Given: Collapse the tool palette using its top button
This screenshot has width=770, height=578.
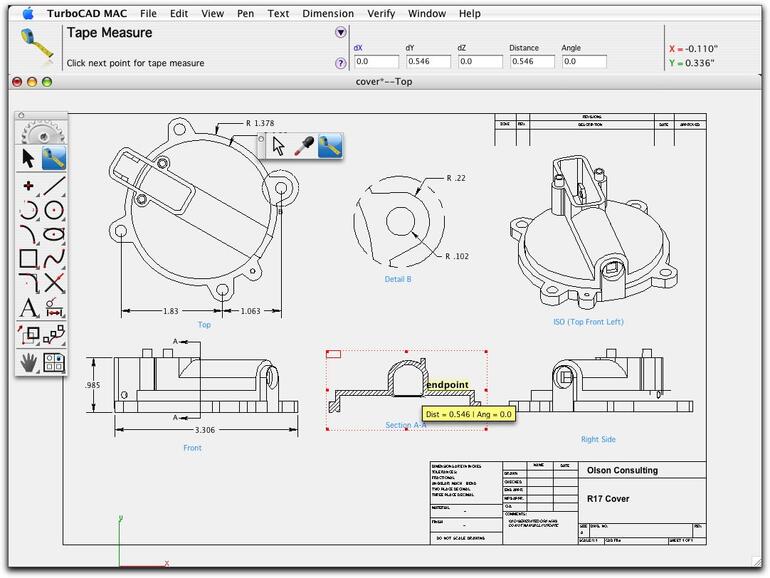Looking at the screenshot, I should (x=23, y=116).
